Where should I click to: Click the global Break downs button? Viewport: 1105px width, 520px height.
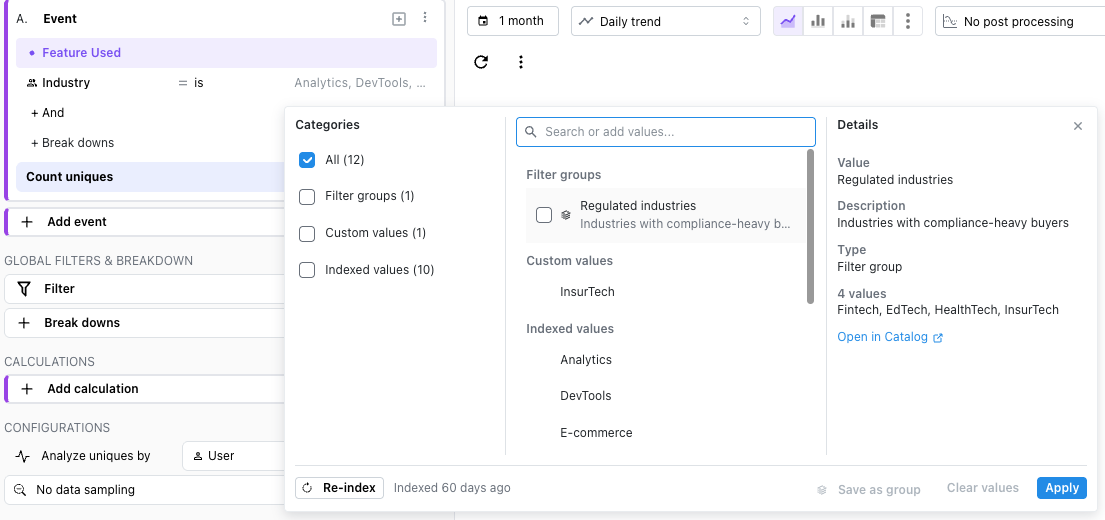(x=144, y=323)
